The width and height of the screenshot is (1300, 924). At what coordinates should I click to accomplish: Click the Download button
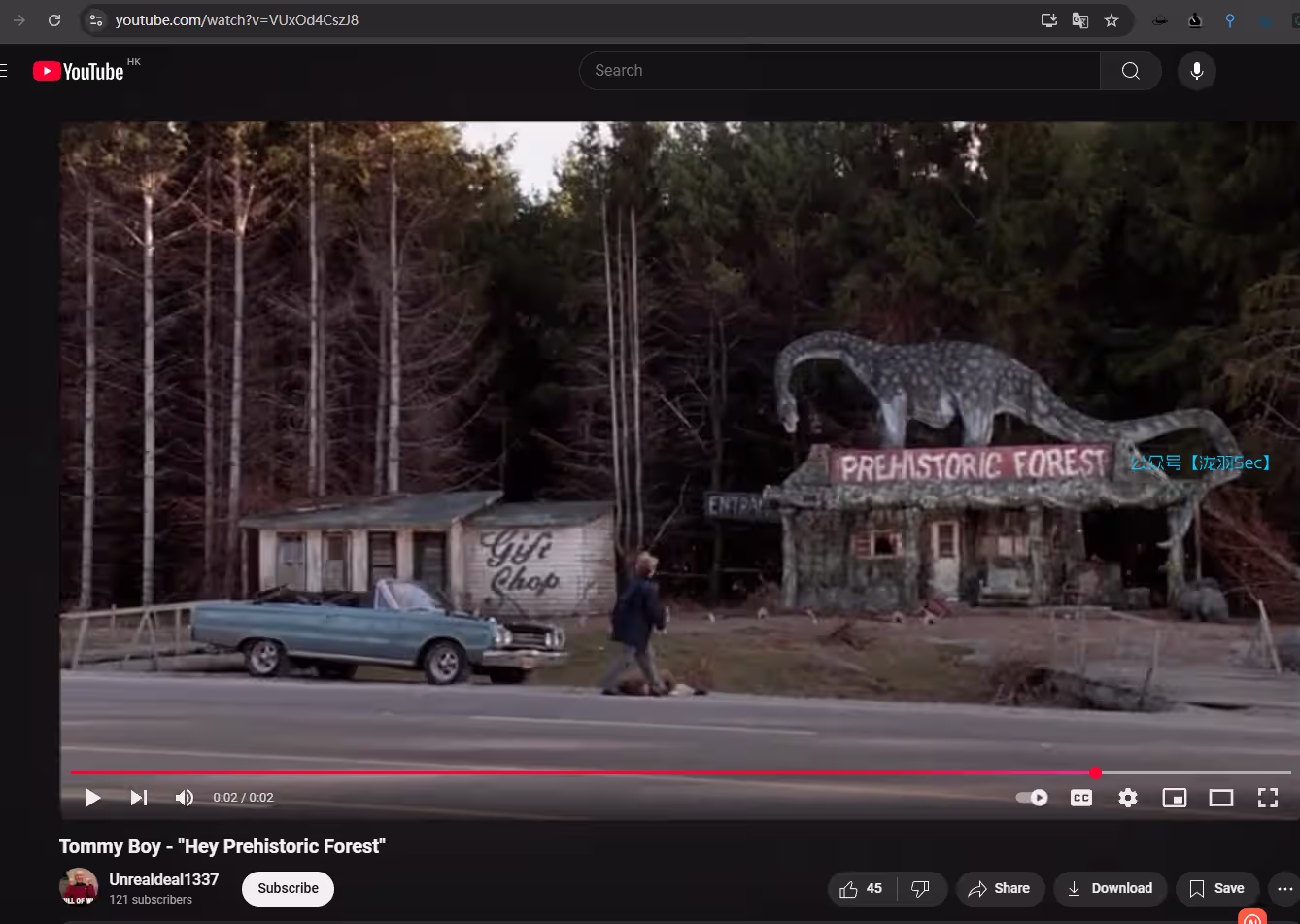tap(1111, 889)
